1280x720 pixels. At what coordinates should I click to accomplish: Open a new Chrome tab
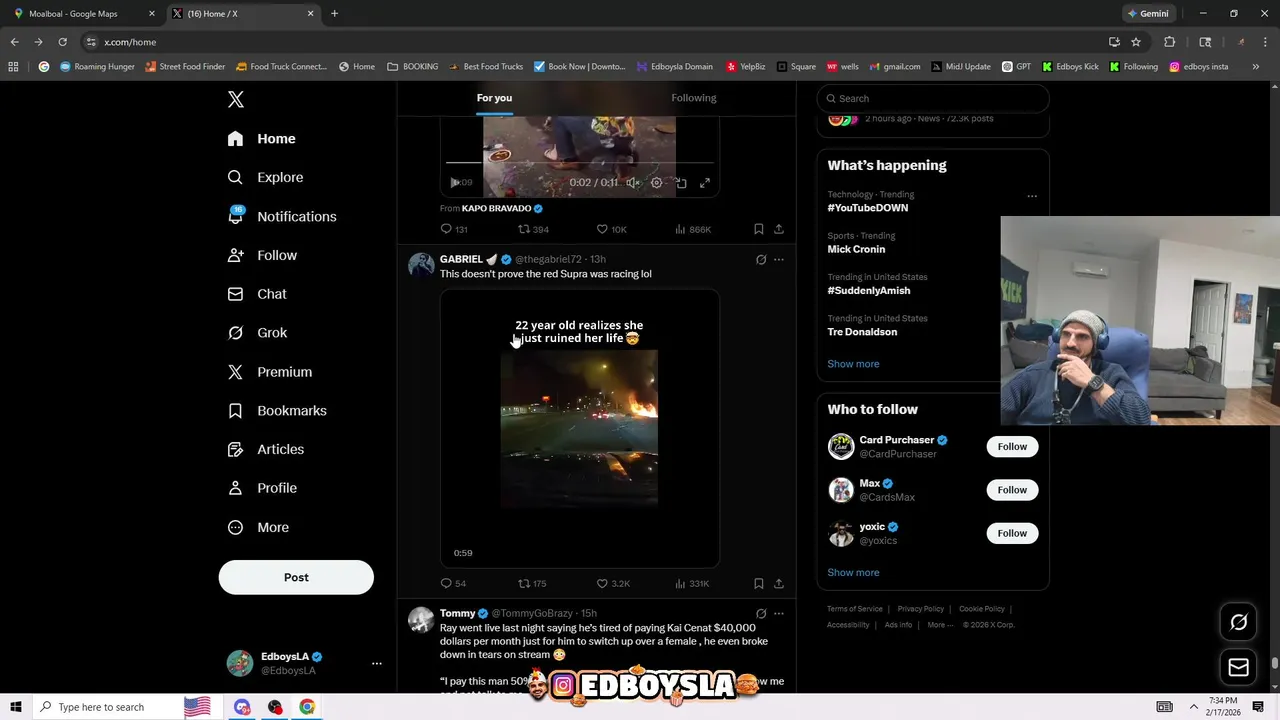[334, 14]
